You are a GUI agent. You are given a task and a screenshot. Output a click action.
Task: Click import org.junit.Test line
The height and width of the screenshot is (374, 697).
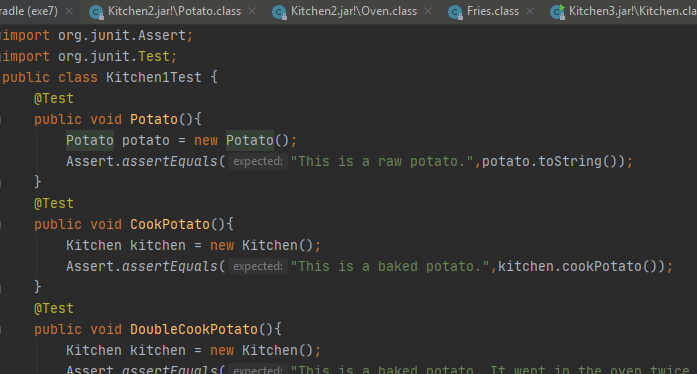pyautogui.click(x=89, y=56)
